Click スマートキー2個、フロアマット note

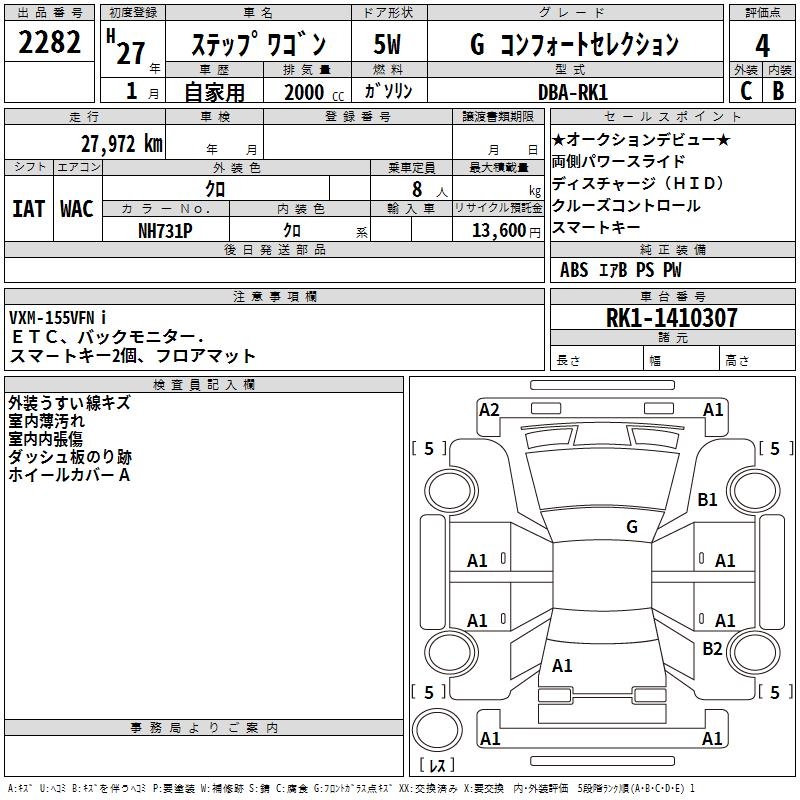coord(133,356)
